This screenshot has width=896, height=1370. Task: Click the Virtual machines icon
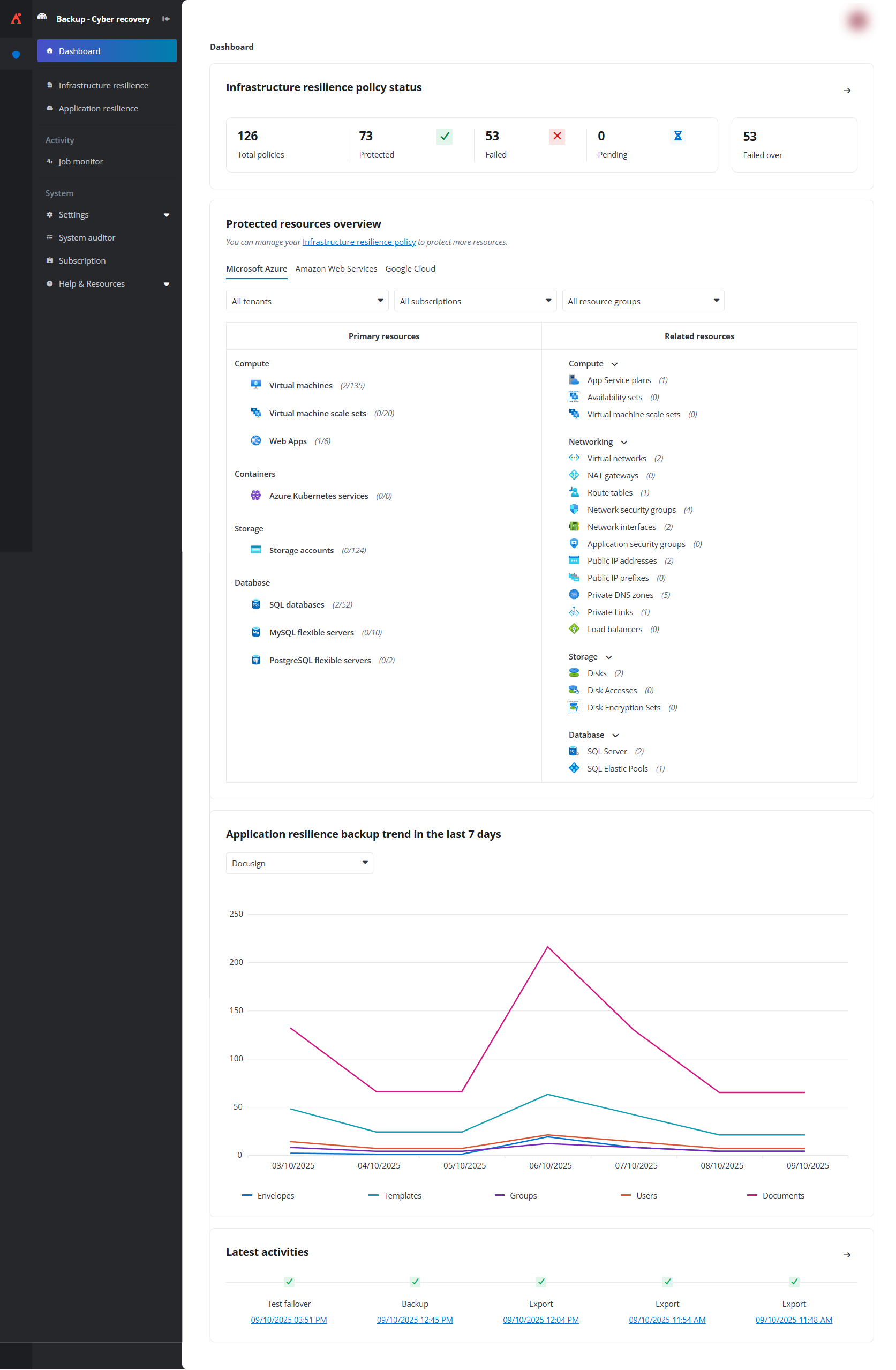(x=255, y=385)
